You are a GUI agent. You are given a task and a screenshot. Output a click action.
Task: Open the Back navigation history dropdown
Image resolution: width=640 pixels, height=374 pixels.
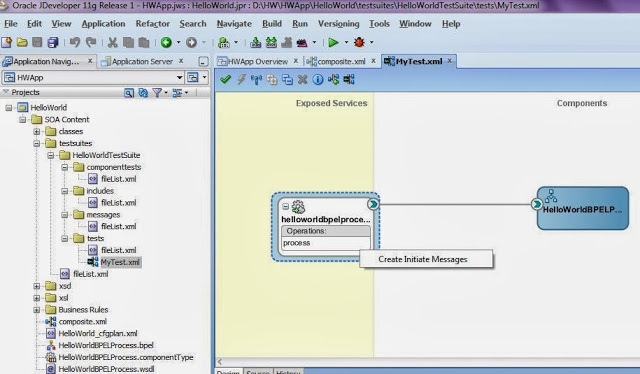[178, 42]
